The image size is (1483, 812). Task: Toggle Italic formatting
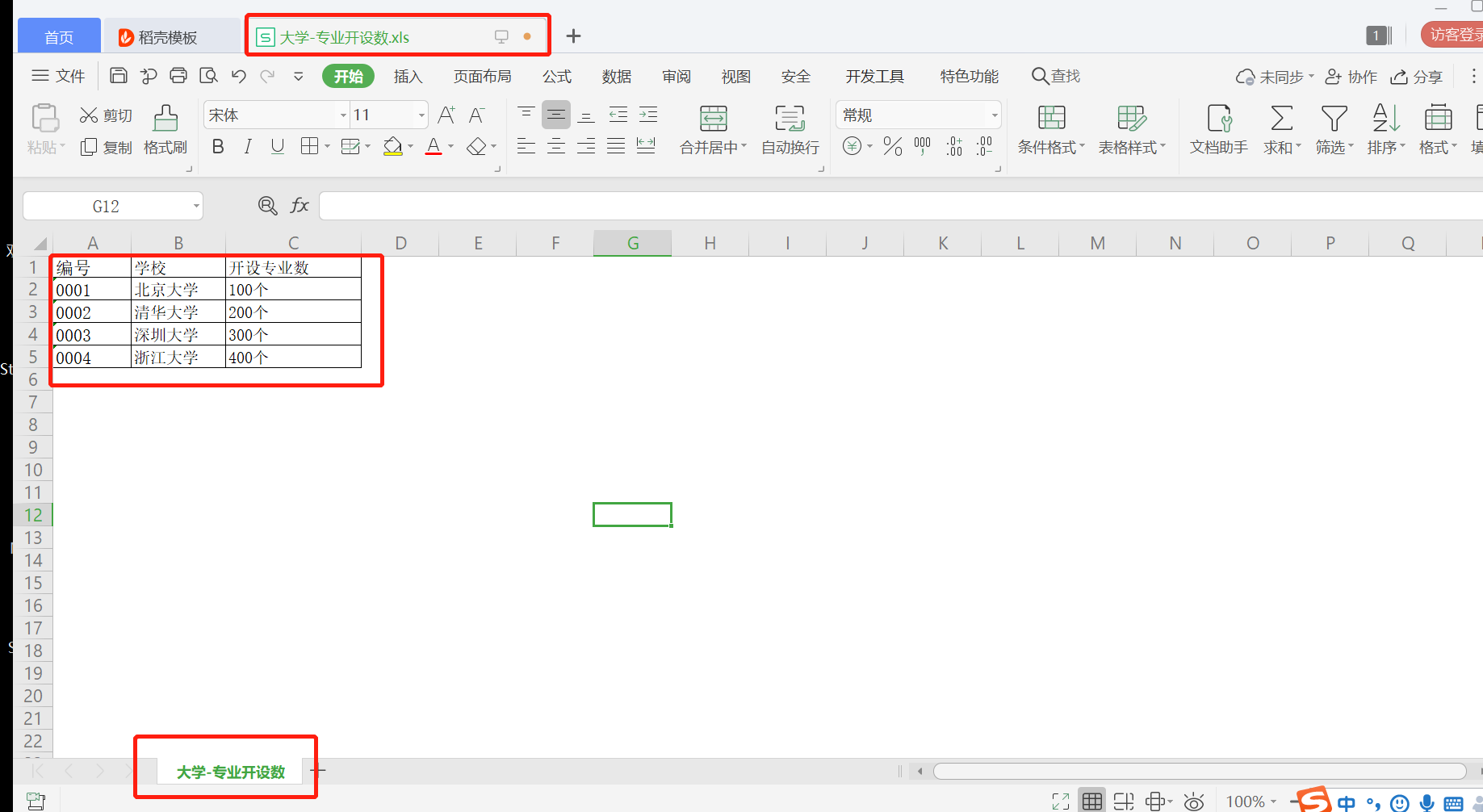[x=248, y=146]
